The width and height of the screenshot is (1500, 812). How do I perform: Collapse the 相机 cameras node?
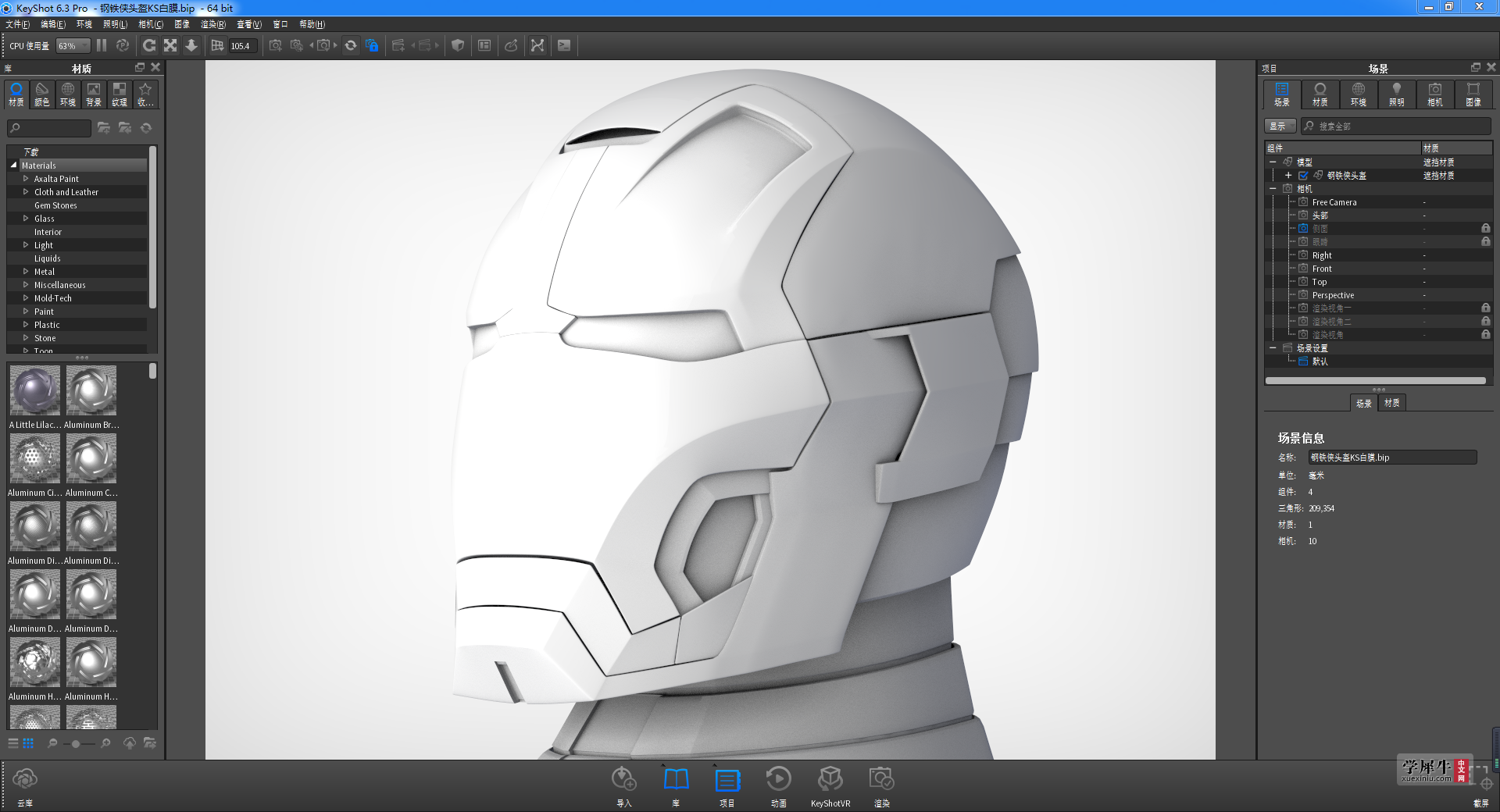(1273, 189)
